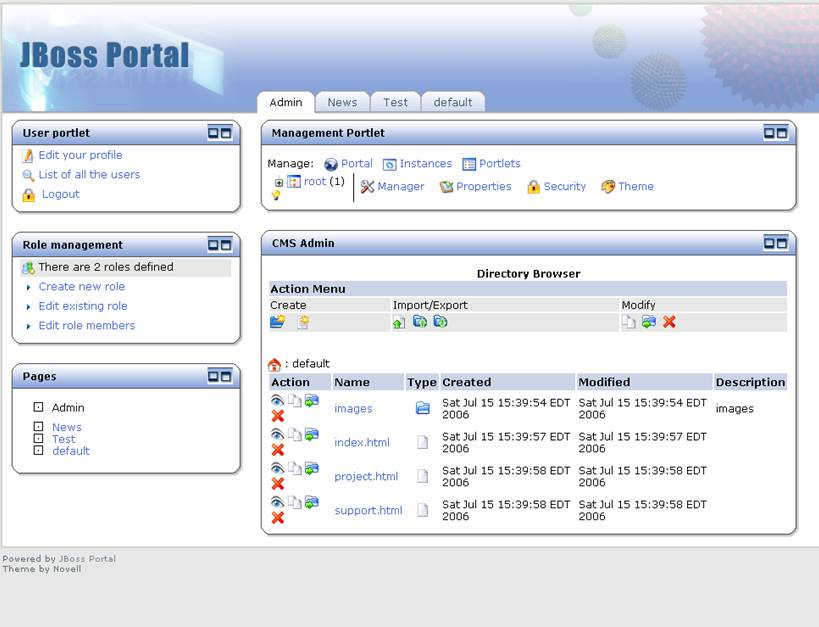Copy index.html using its row icon
This screenshot has width=819, height=627.
[295, 435]
